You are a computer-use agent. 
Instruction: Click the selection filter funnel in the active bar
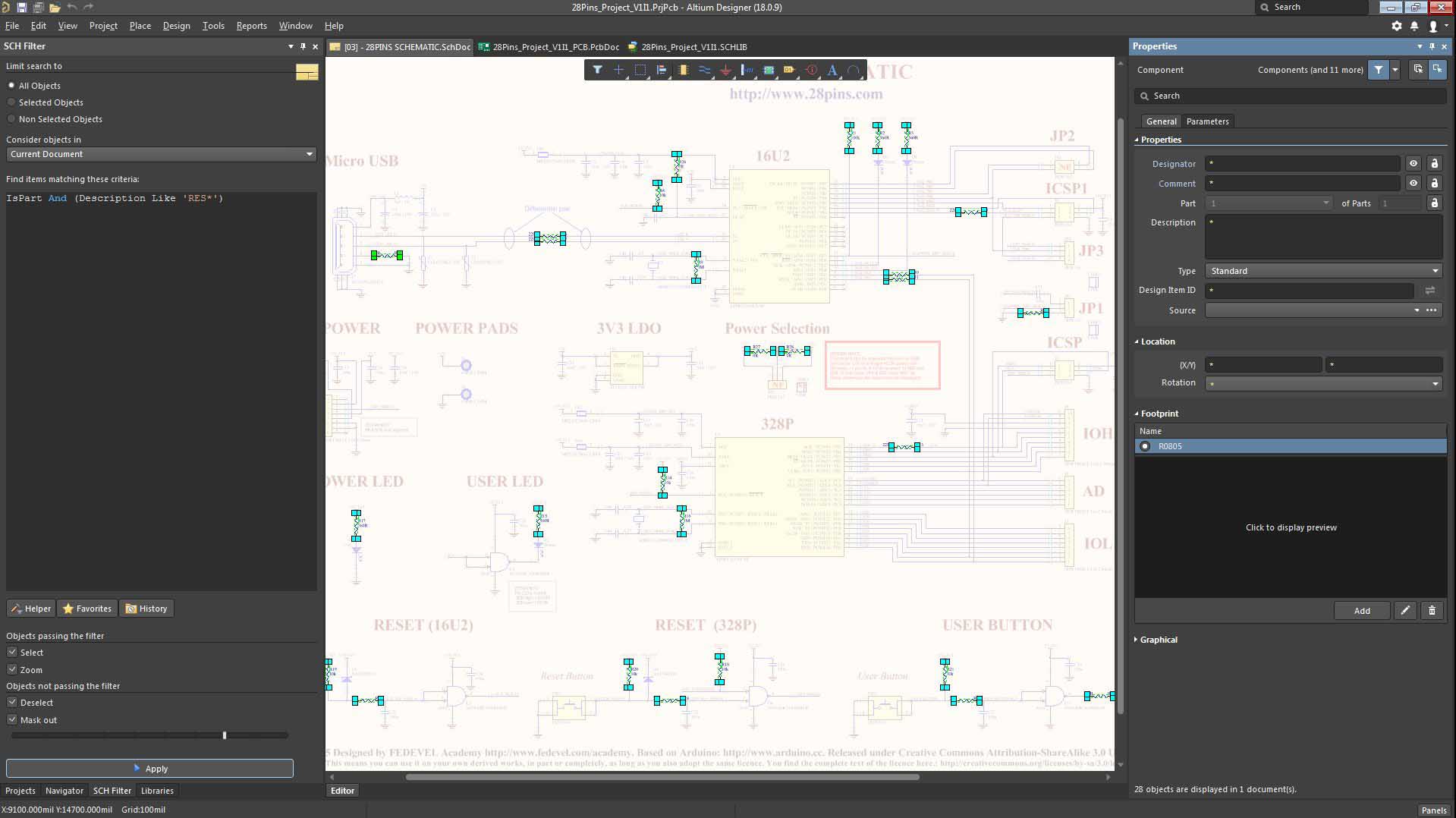point(597,71)
